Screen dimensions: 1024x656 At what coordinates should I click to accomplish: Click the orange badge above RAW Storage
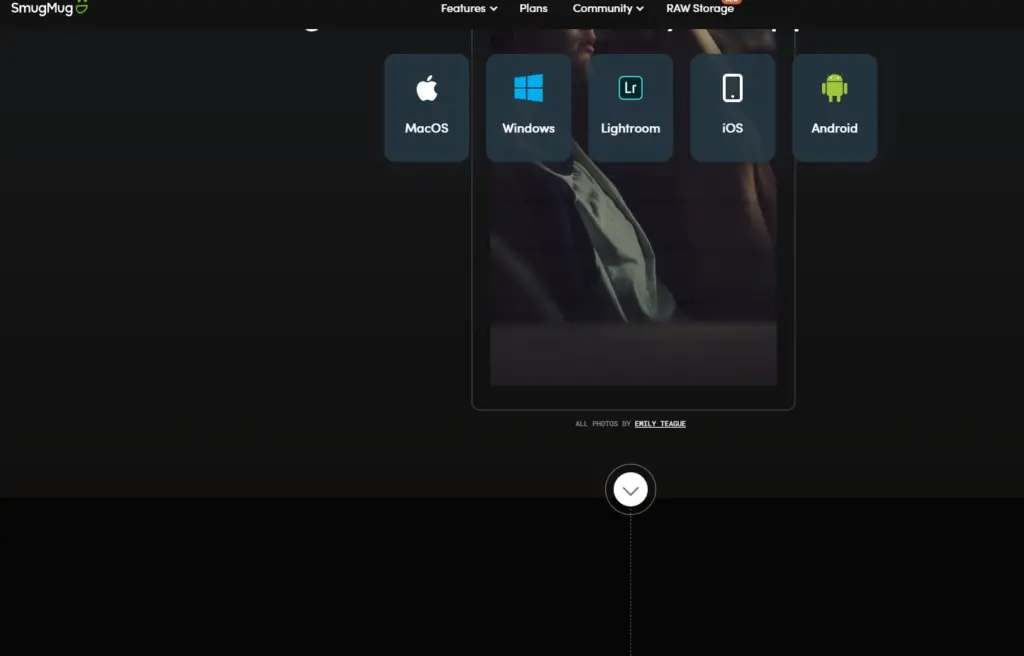click(x=730, y=2)
